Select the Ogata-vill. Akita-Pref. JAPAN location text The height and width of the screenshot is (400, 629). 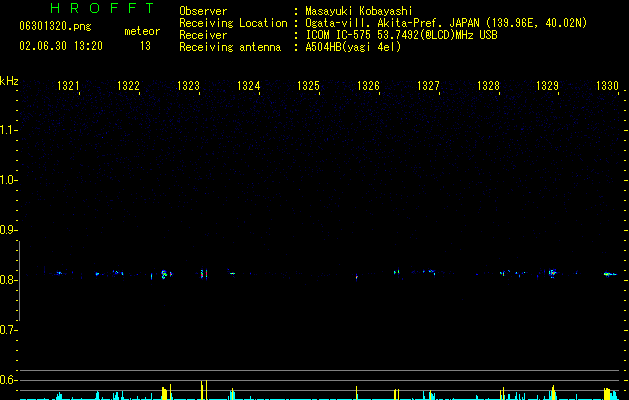coord(446,23)
